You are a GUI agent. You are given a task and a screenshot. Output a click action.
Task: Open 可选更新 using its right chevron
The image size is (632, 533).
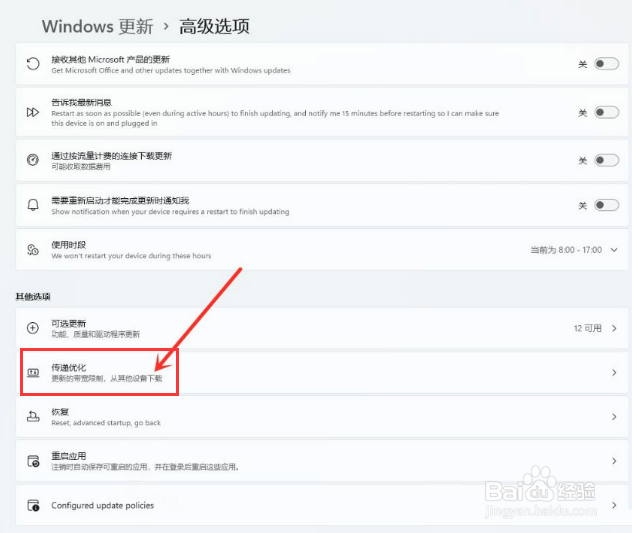click(614, 328)
